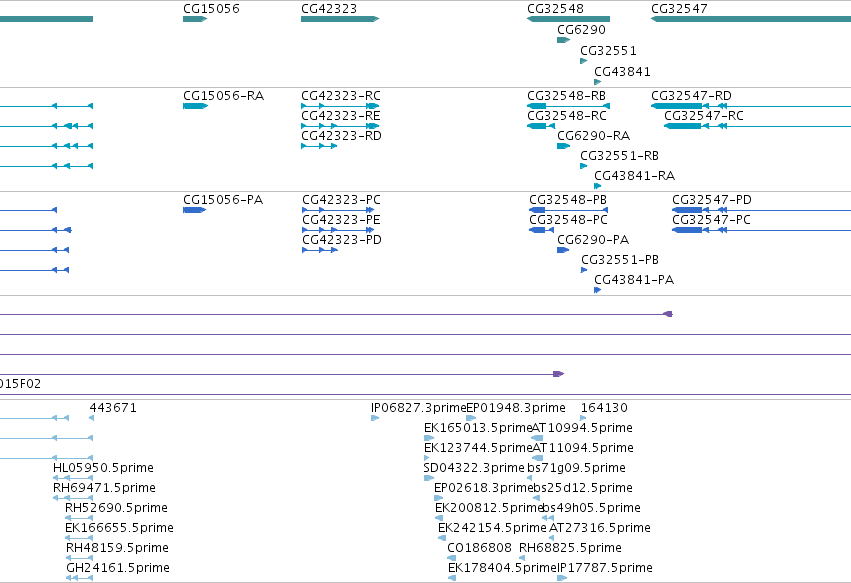
Task: Select the CG6290 gene glyph
Action: point(563,40)
